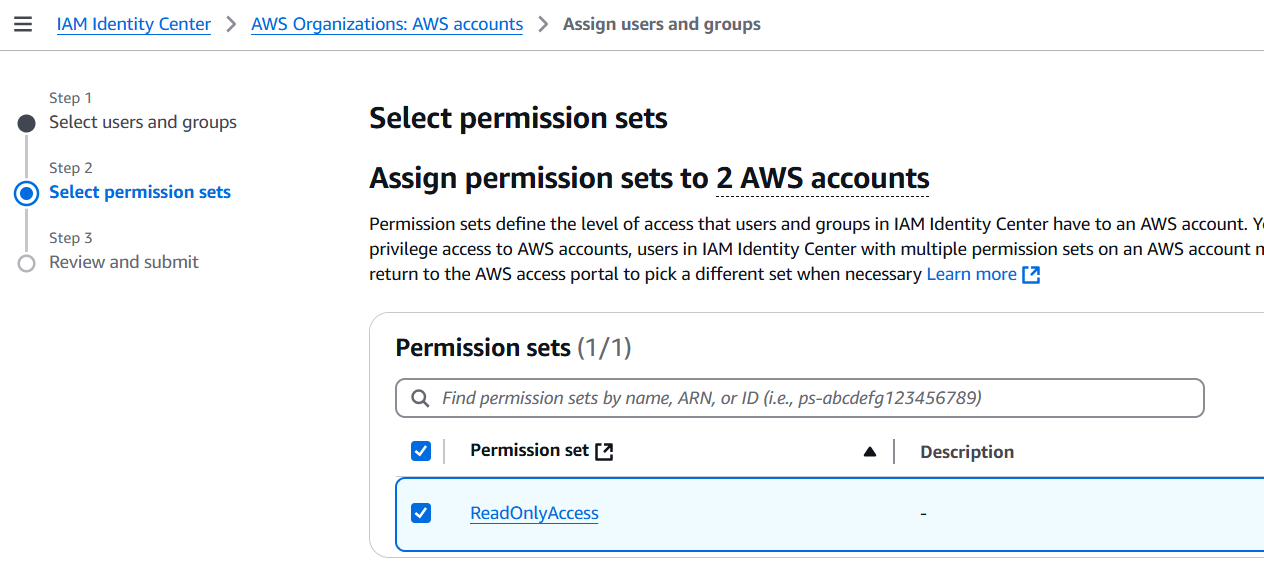Click the search magnifier icon
The height and width of the screenshot is (584, 1264).
419,397
